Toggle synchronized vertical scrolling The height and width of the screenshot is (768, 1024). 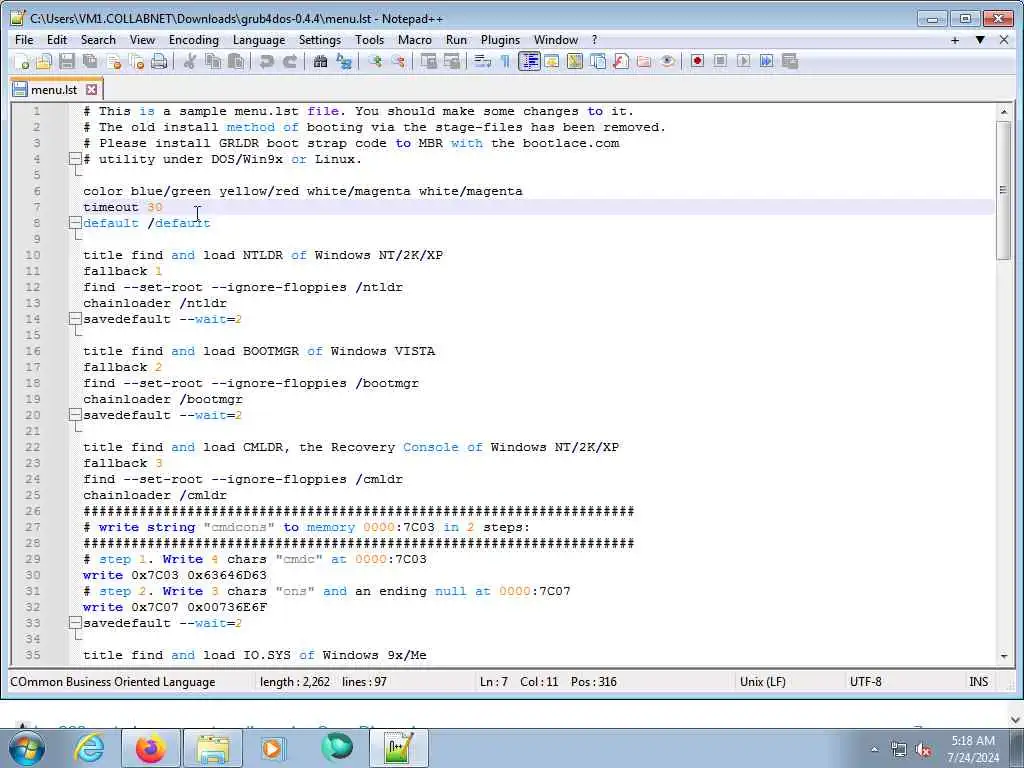pyautogui.click(x=428, y=61)
